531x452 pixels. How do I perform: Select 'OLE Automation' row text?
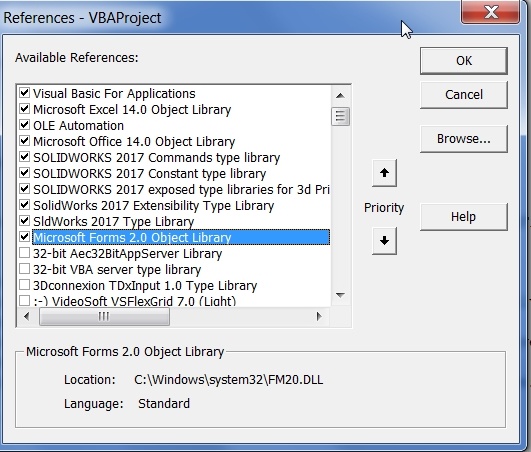pyautogui.click(x=78, y=126)
